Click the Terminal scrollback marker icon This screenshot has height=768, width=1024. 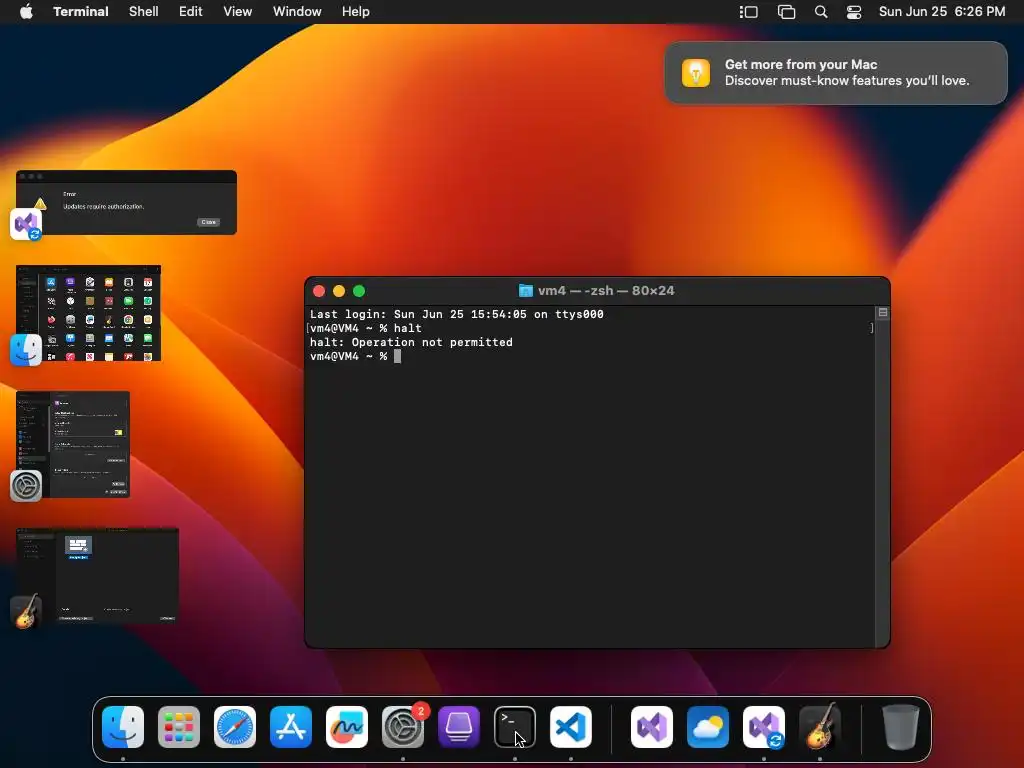(882, 313)
